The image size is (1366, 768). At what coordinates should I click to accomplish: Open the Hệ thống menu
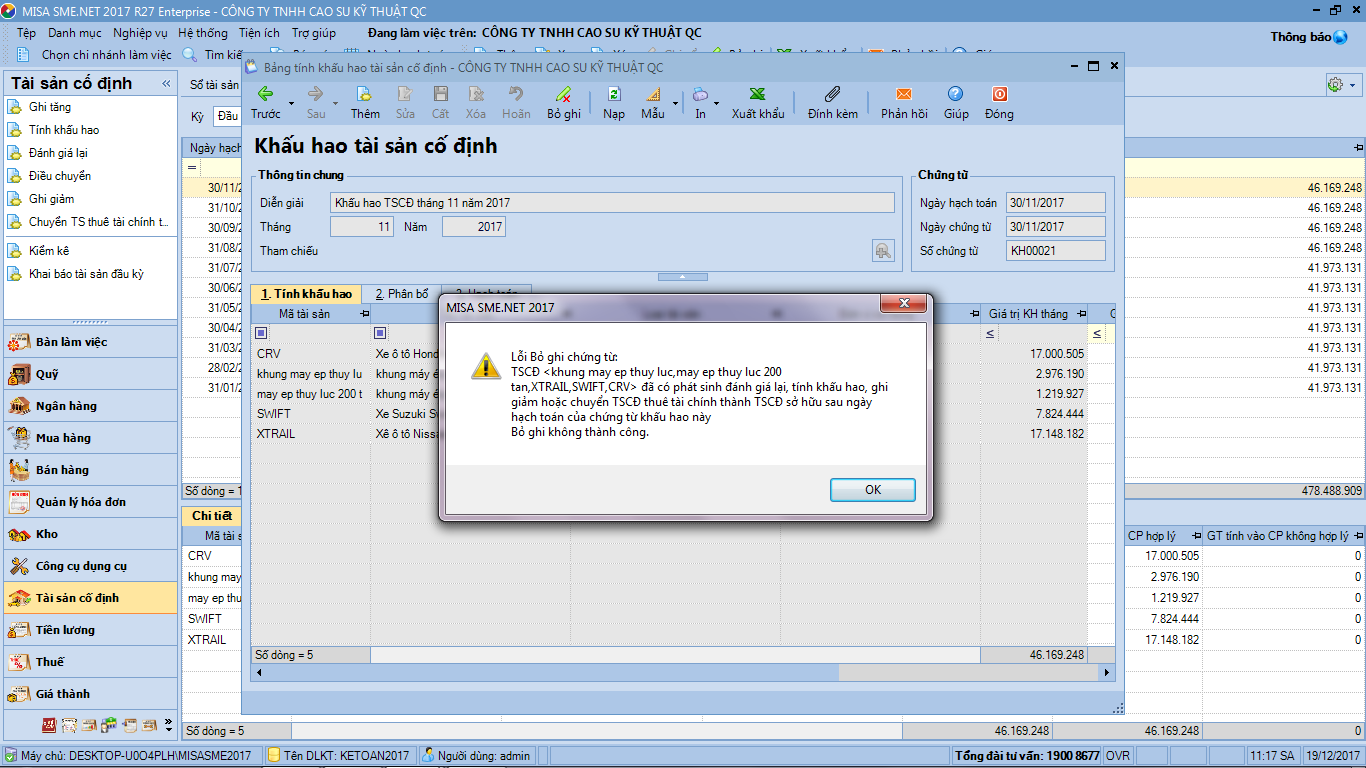click(x=203, y=33)
